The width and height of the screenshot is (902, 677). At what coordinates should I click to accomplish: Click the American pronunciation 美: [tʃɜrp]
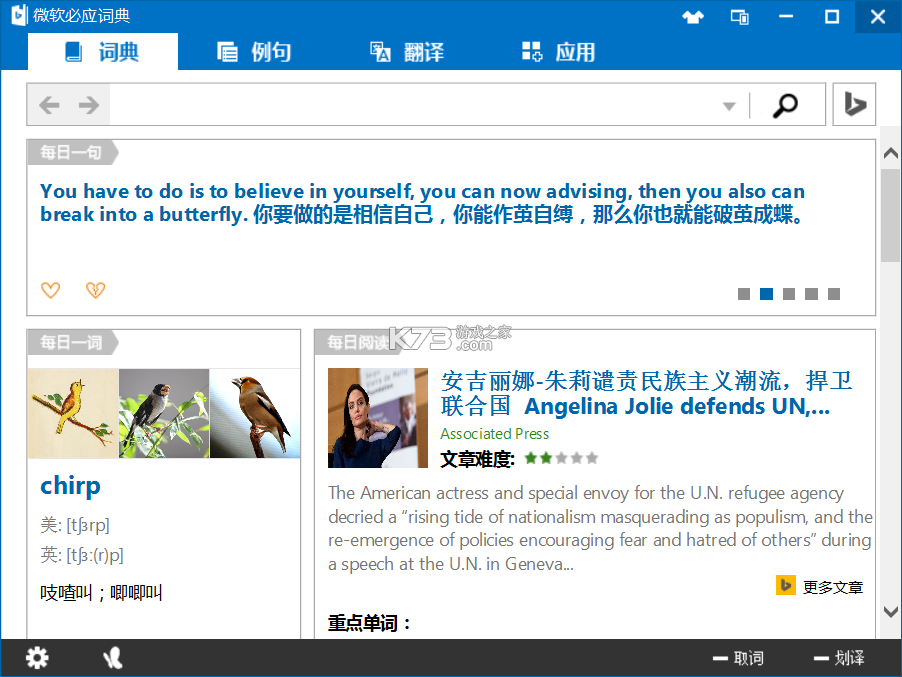tap(75, 525)
